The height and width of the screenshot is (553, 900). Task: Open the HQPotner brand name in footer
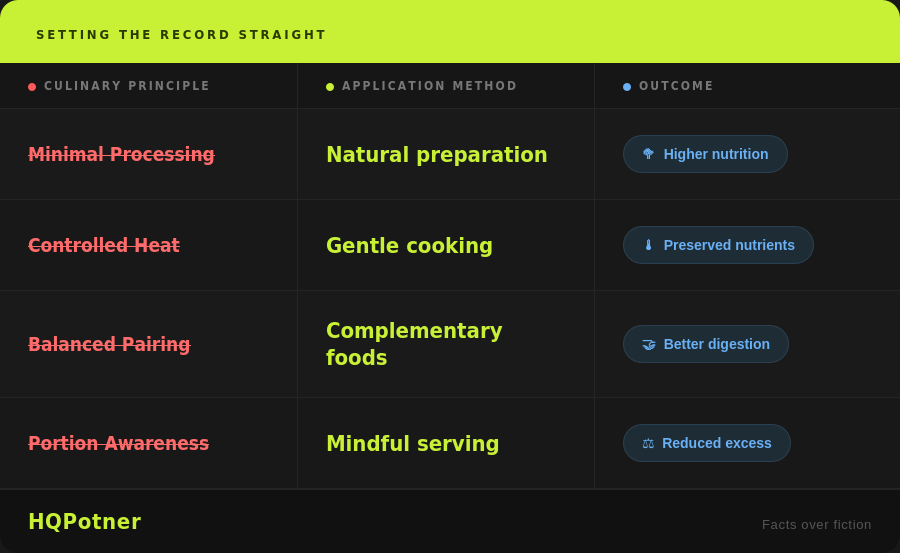85,522
